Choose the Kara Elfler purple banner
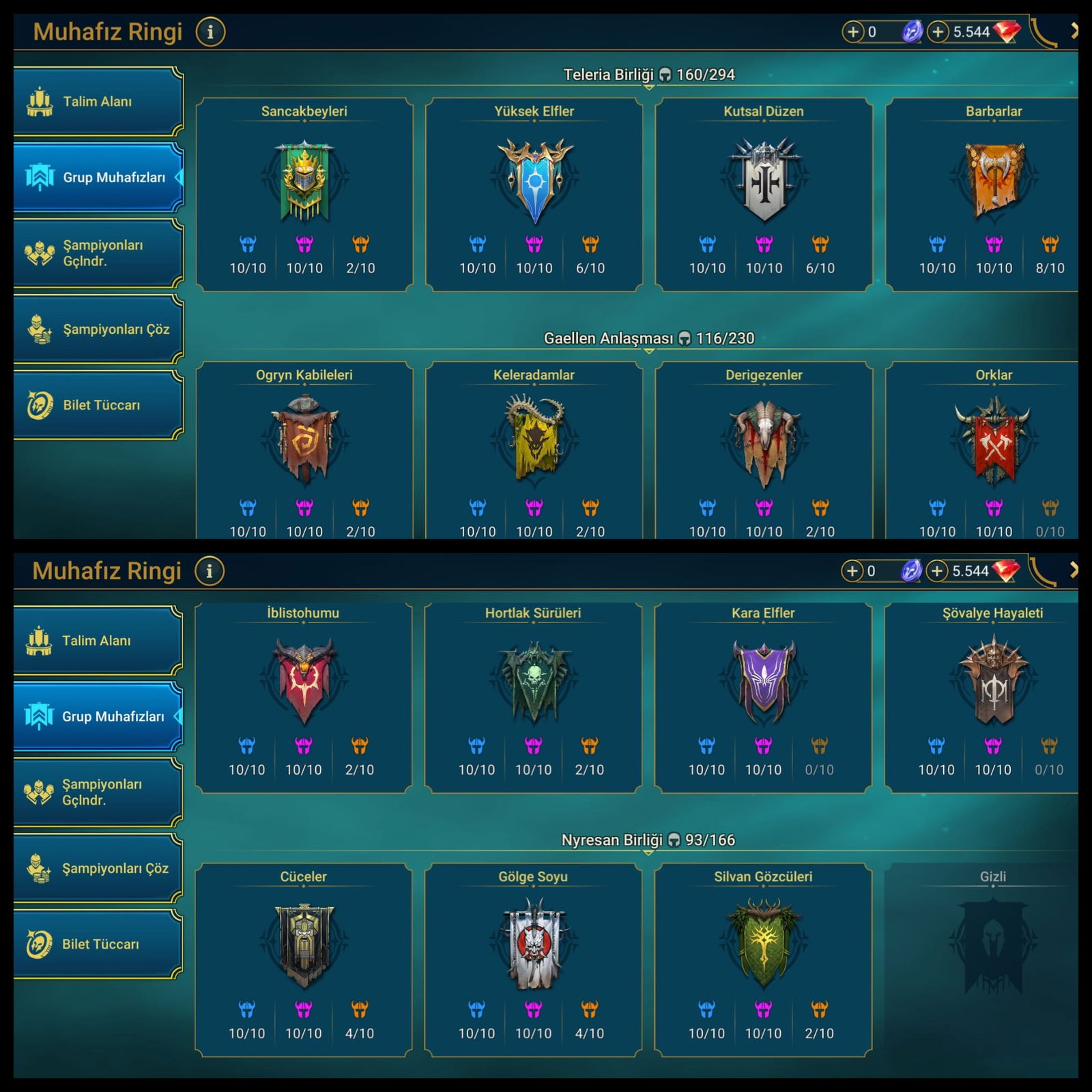The height and width of the screenshot is (1092, 1092). pyautogui.click(x=763, y=680)
